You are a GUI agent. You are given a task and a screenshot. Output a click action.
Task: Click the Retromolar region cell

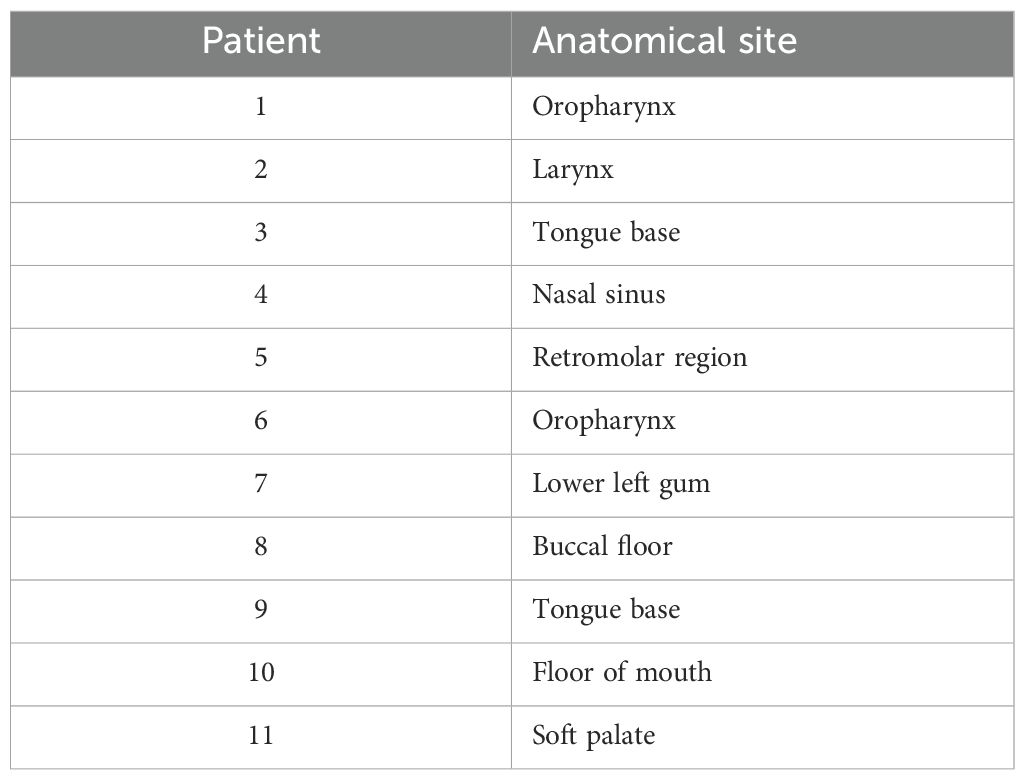[762, 359]
